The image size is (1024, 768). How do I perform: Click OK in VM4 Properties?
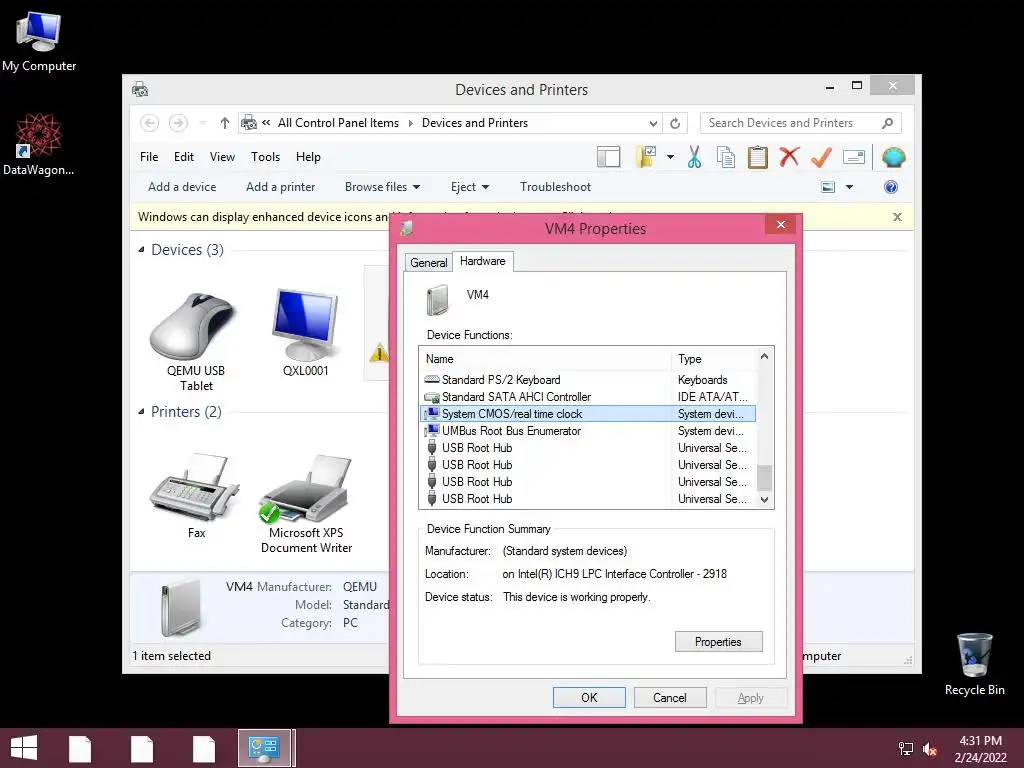pos(589,697)
